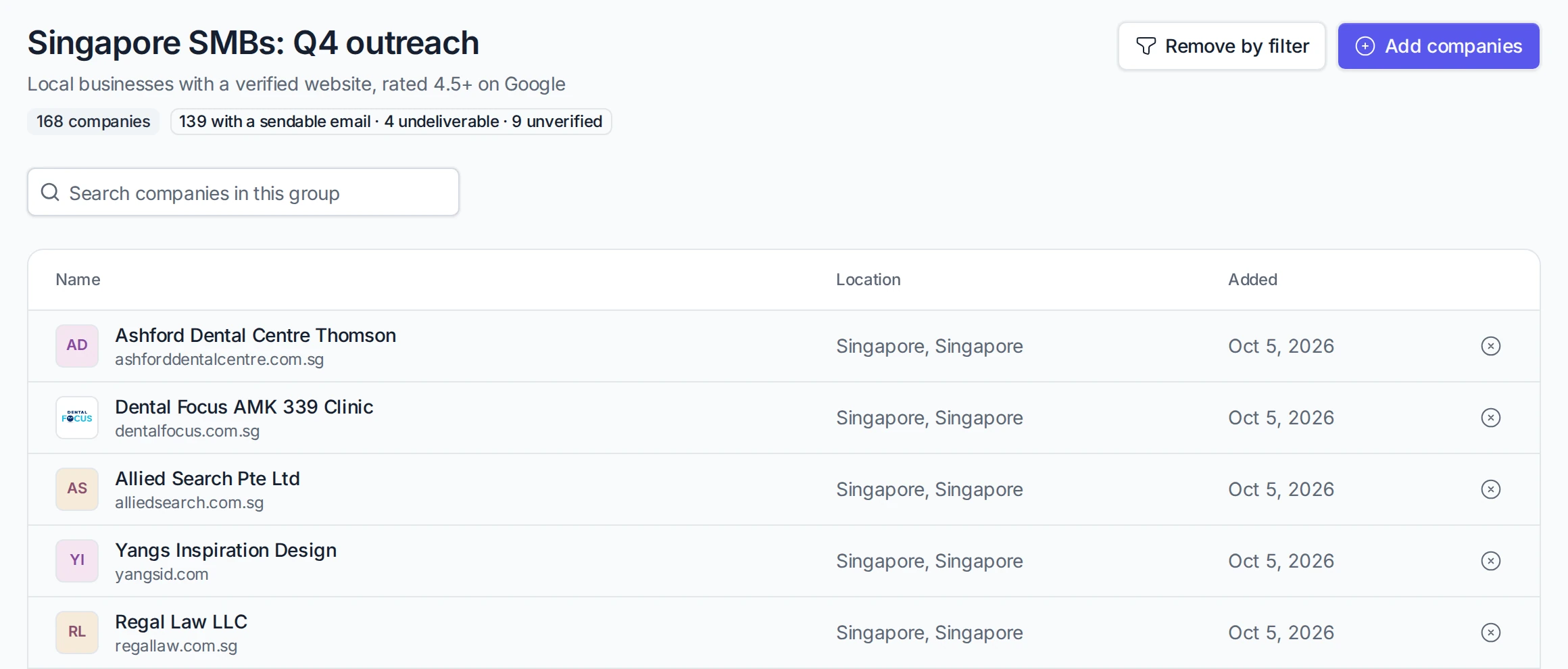Remove Dental Focus AMK 339 Clinic row

(1490, 418)
